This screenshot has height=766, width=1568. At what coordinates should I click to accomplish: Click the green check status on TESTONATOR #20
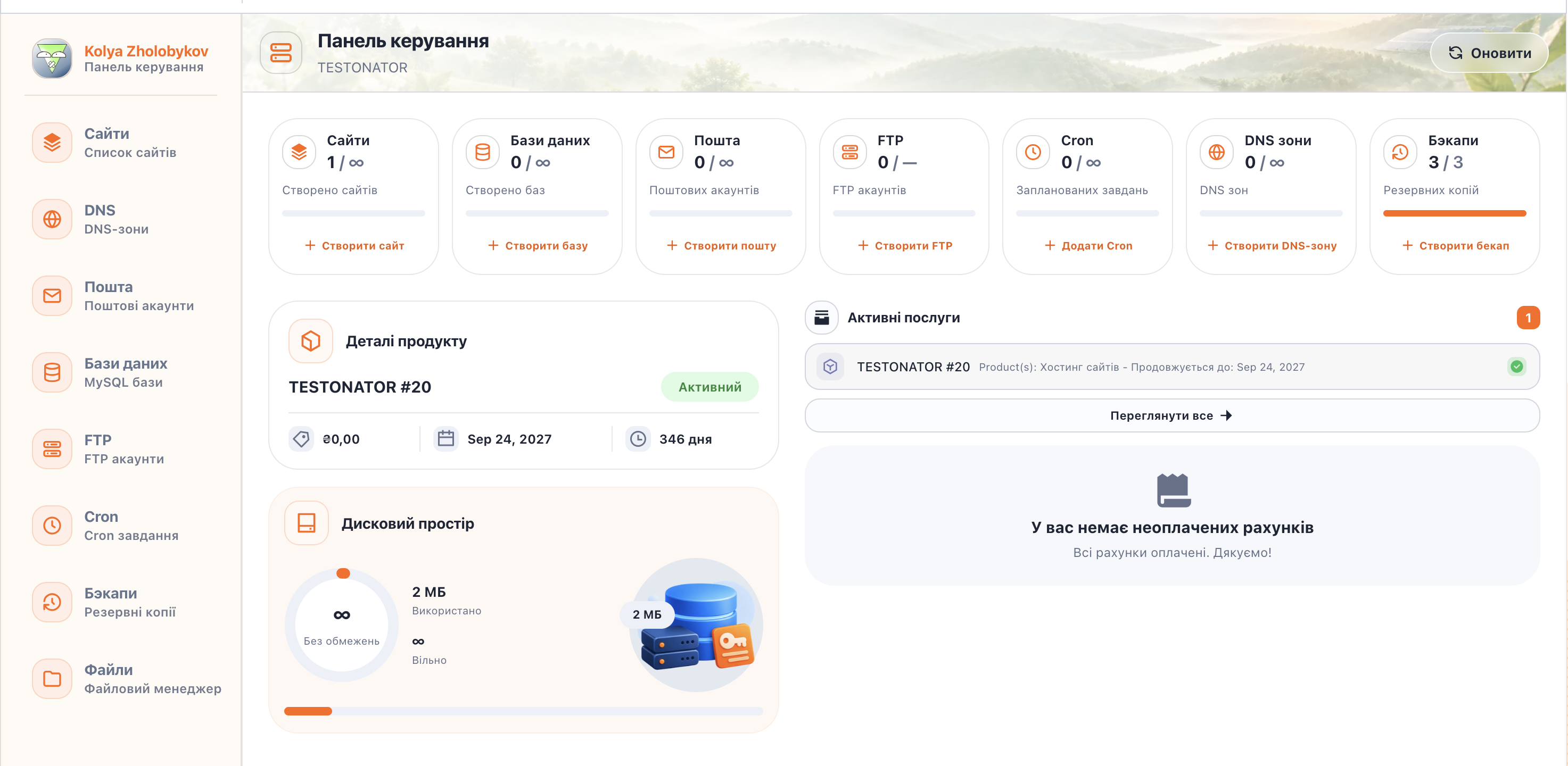click(x=1516, y=367)
